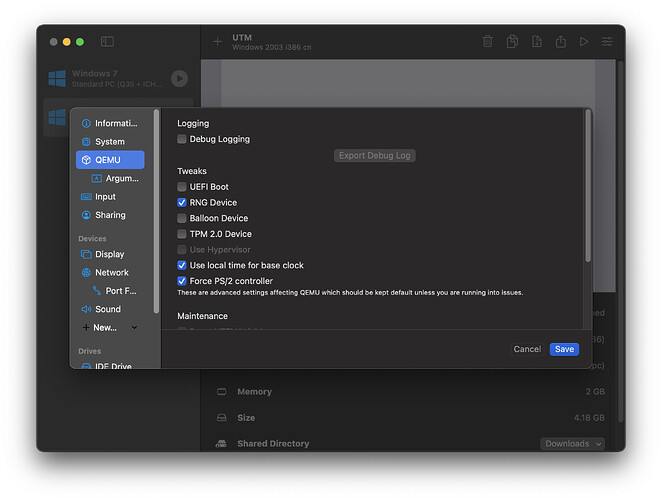Expand the New... device dropdown

(134, 327)
